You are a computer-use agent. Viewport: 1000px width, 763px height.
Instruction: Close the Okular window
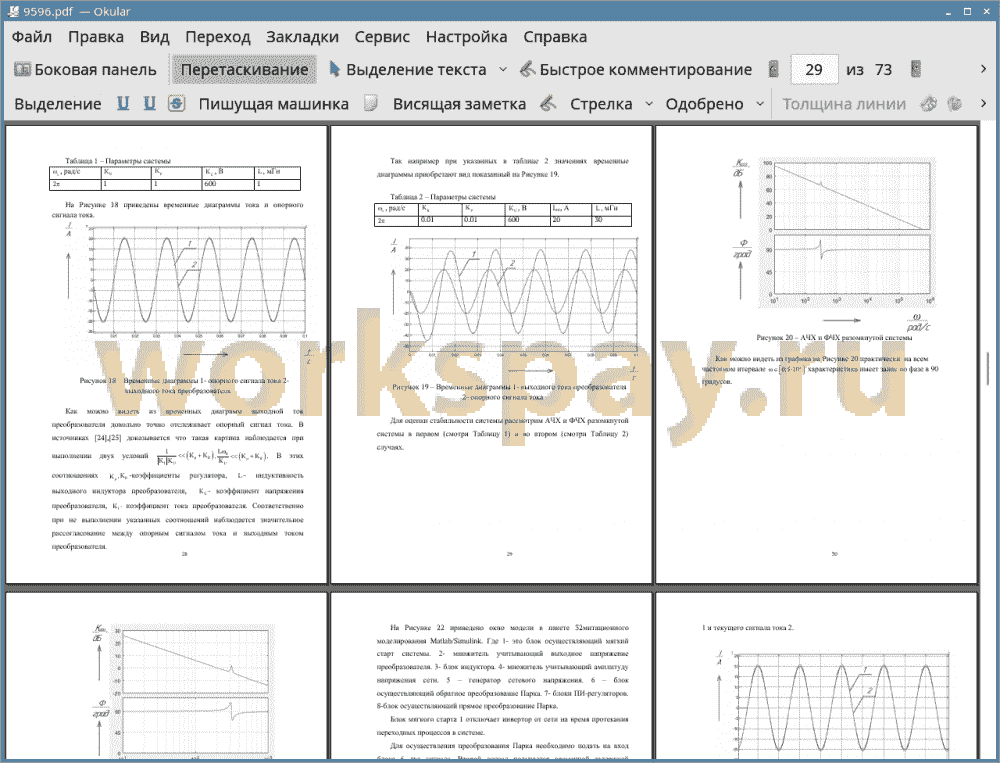pos(987,11)
